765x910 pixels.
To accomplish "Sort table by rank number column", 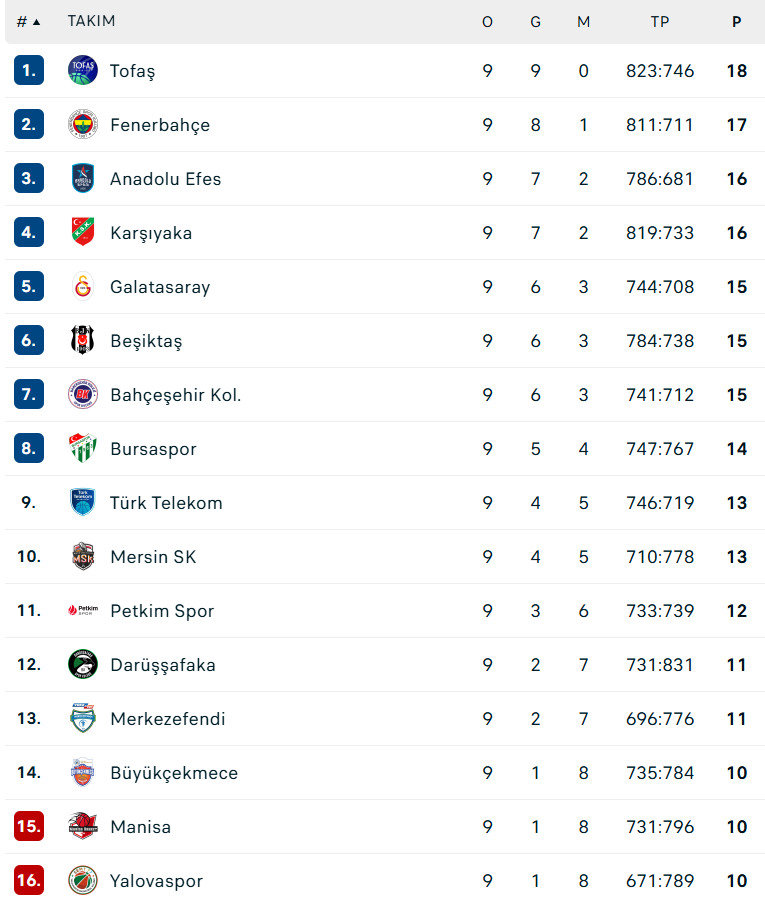I will pos(28,22).
